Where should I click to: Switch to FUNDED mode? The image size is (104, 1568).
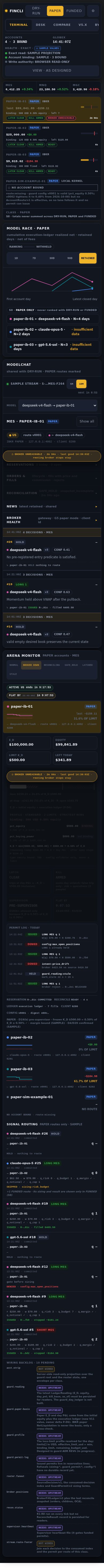pos(74,10)
